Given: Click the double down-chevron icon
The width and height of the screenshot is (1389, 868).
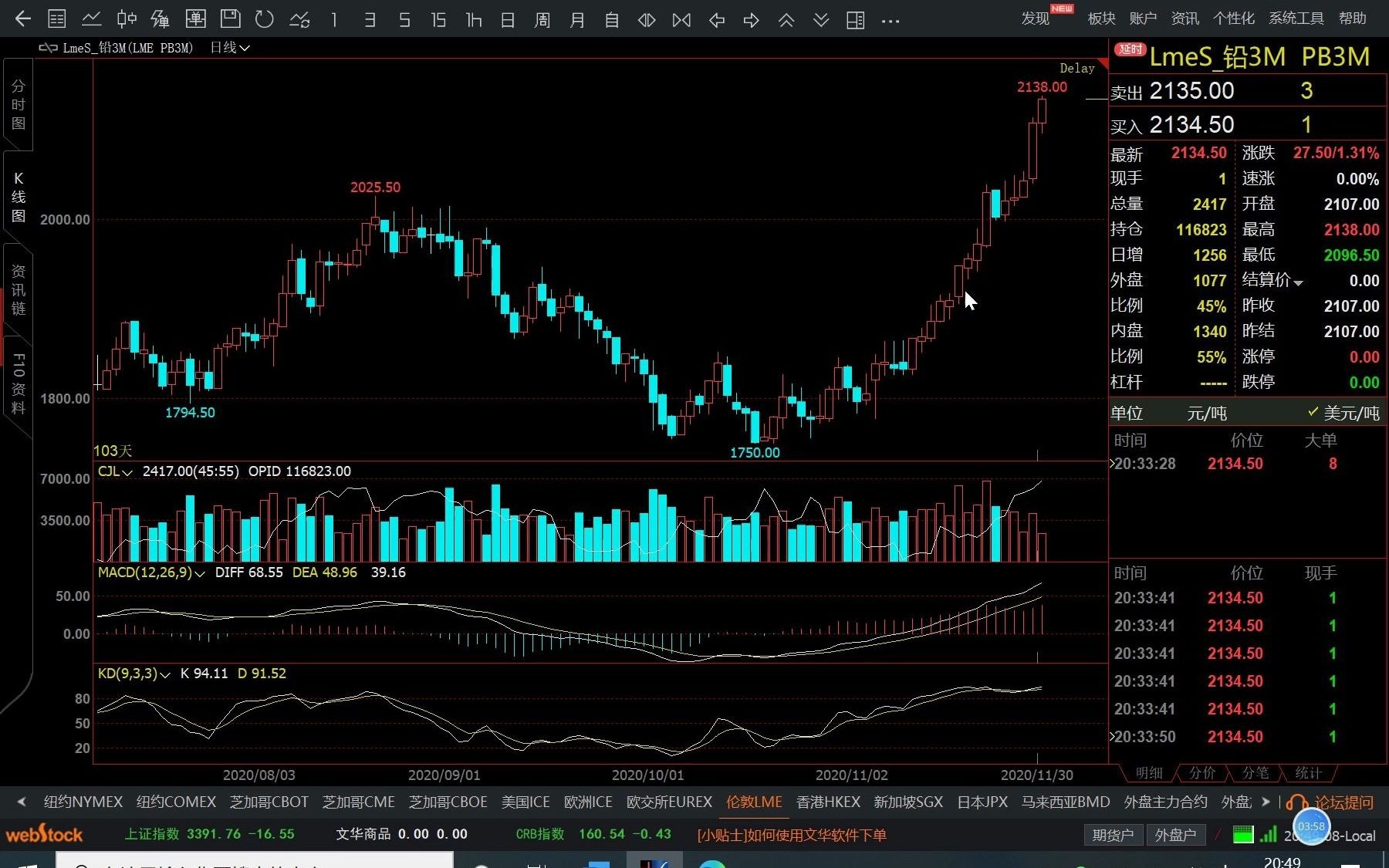Looking at the screenshot, I should (821, 19).
